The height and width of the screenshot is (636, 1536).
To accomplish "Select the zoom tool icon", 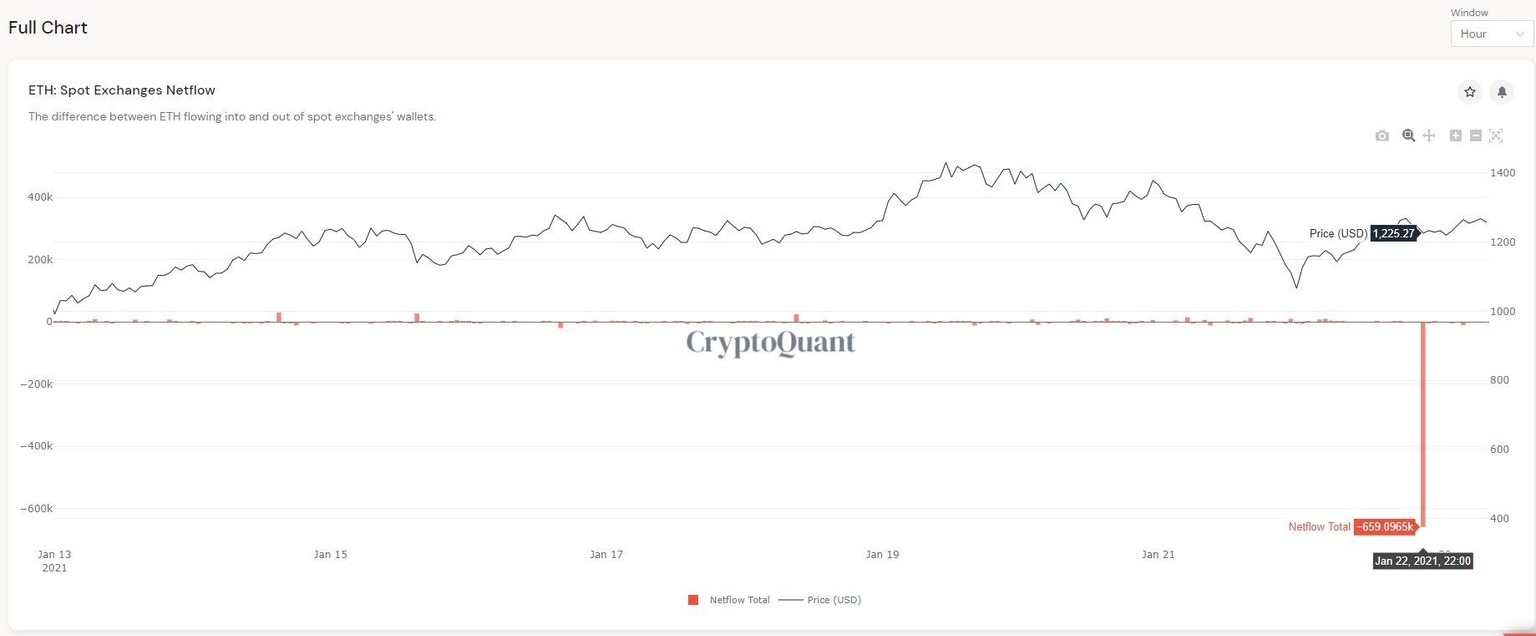I will tap(1408, 135).
